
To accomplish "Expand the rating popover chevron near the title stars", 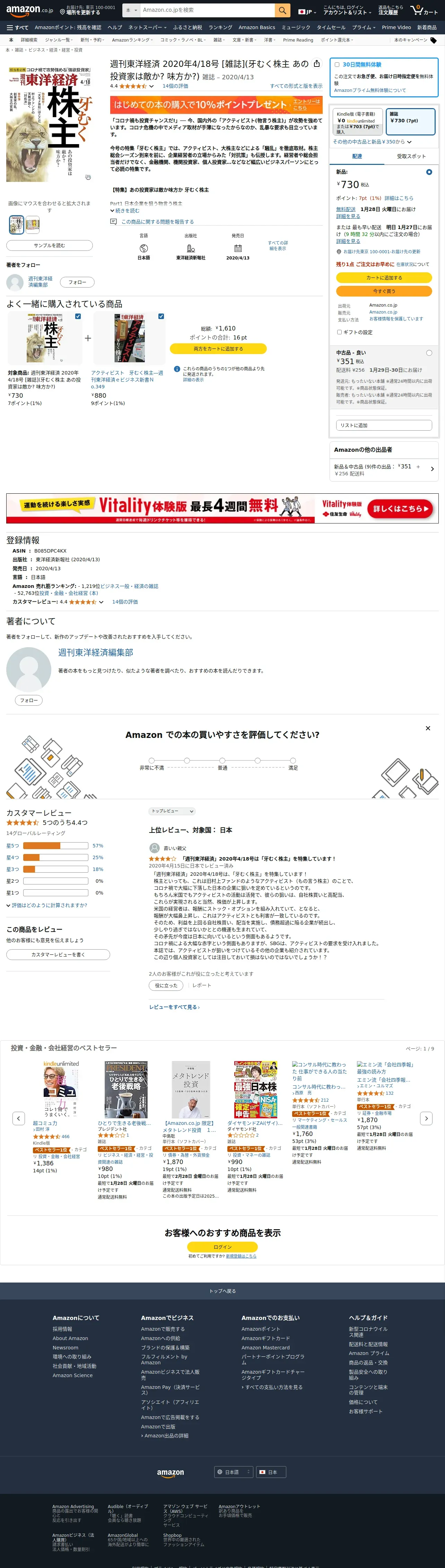I will point(151,86).
